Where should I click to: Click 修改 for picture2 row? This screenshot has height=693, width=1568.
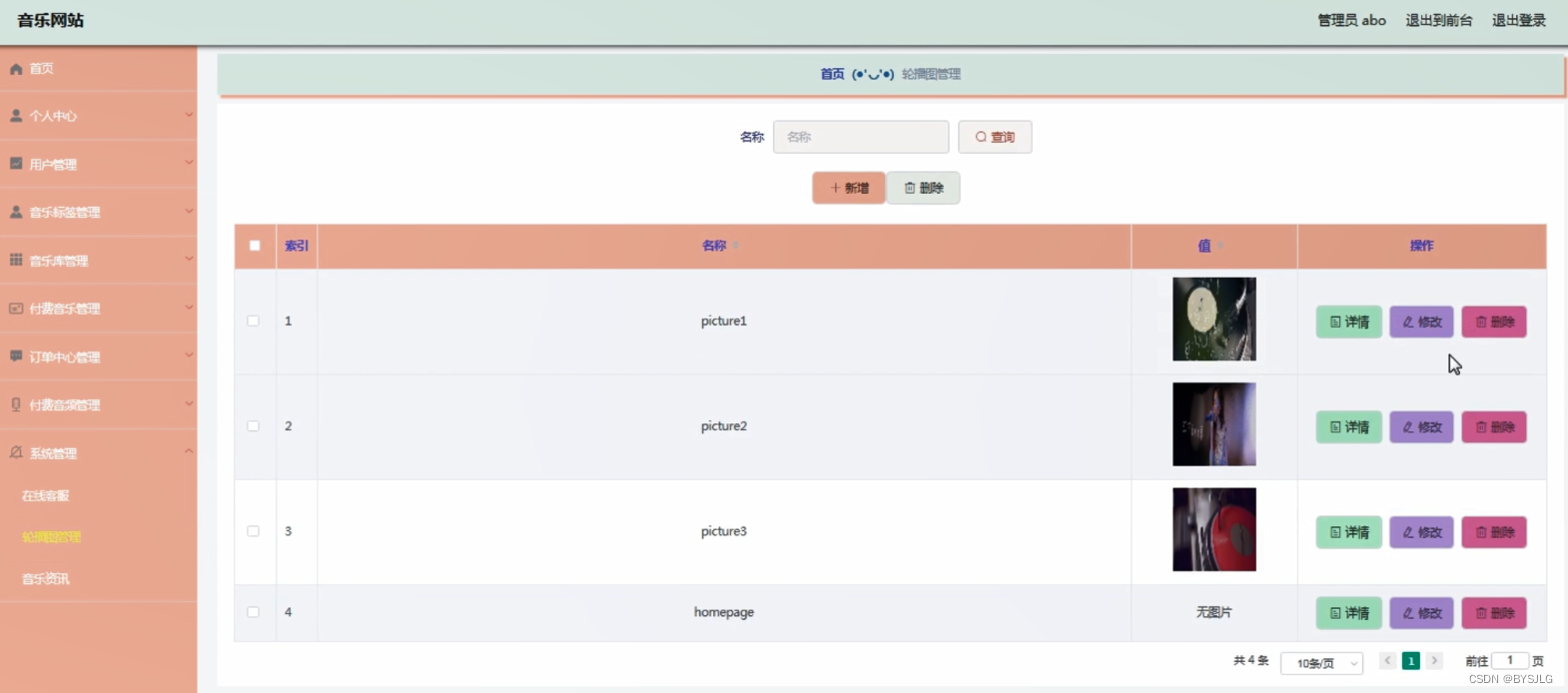tap(1422, 427)
